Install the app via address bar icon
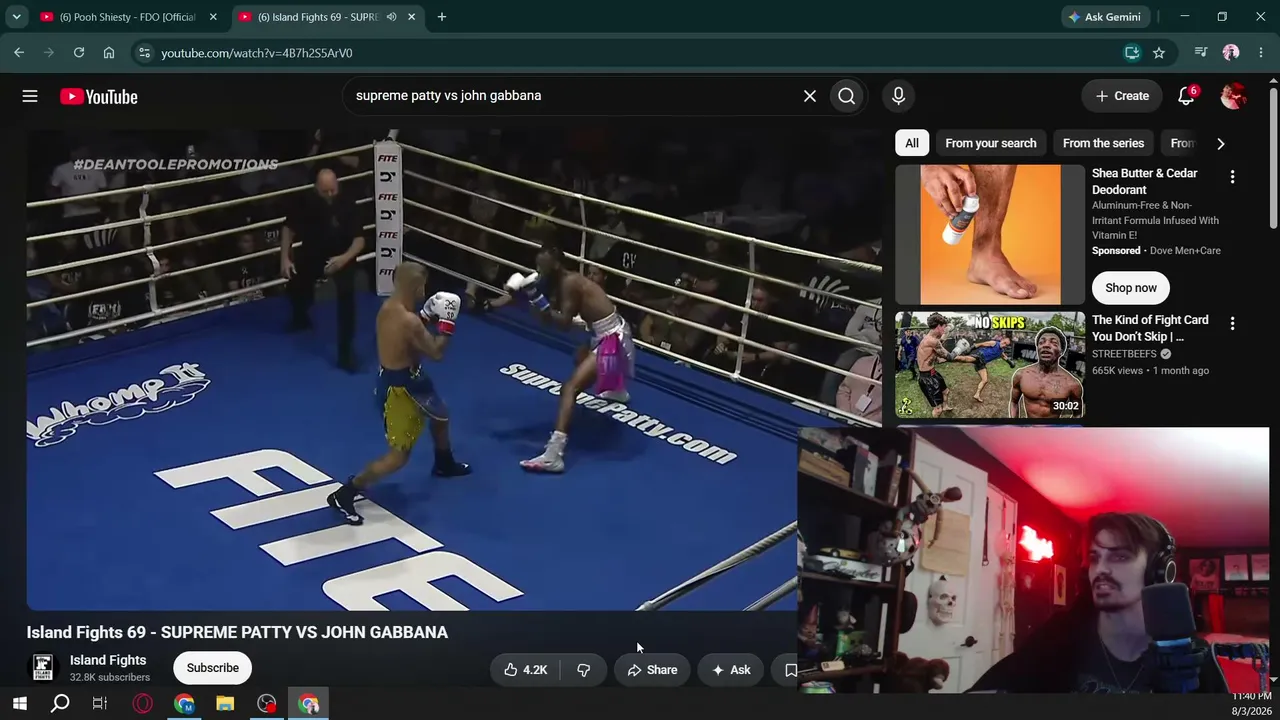Screen dimensions: 1280x720 click(1132, 53)
